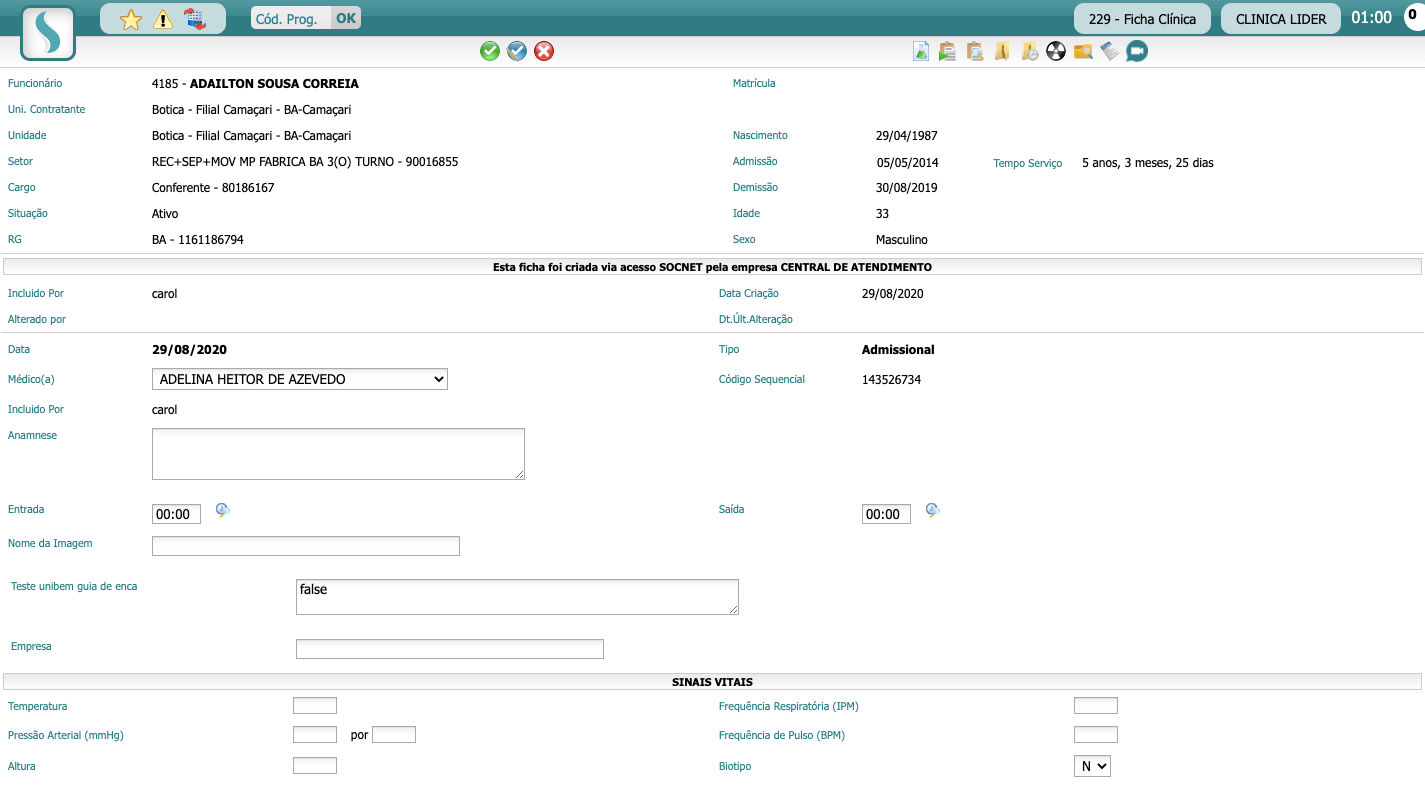Open the yellow warning alert icon
Viewport: 1425px width, 789px height.
[x=163, y=19]
